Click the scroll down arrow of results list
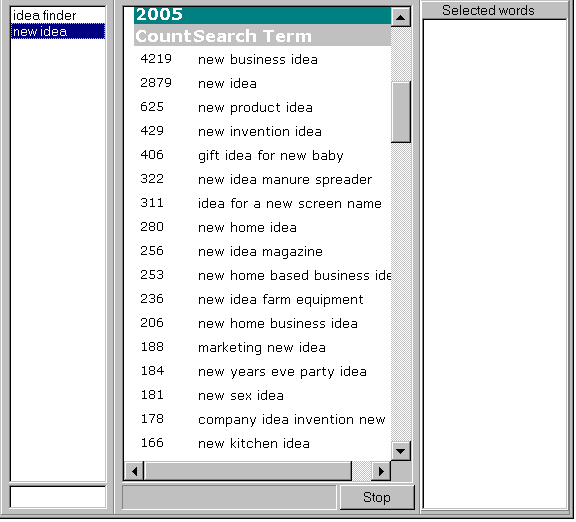Viewport: 576px width, 522px height. [x=400, y=451]
